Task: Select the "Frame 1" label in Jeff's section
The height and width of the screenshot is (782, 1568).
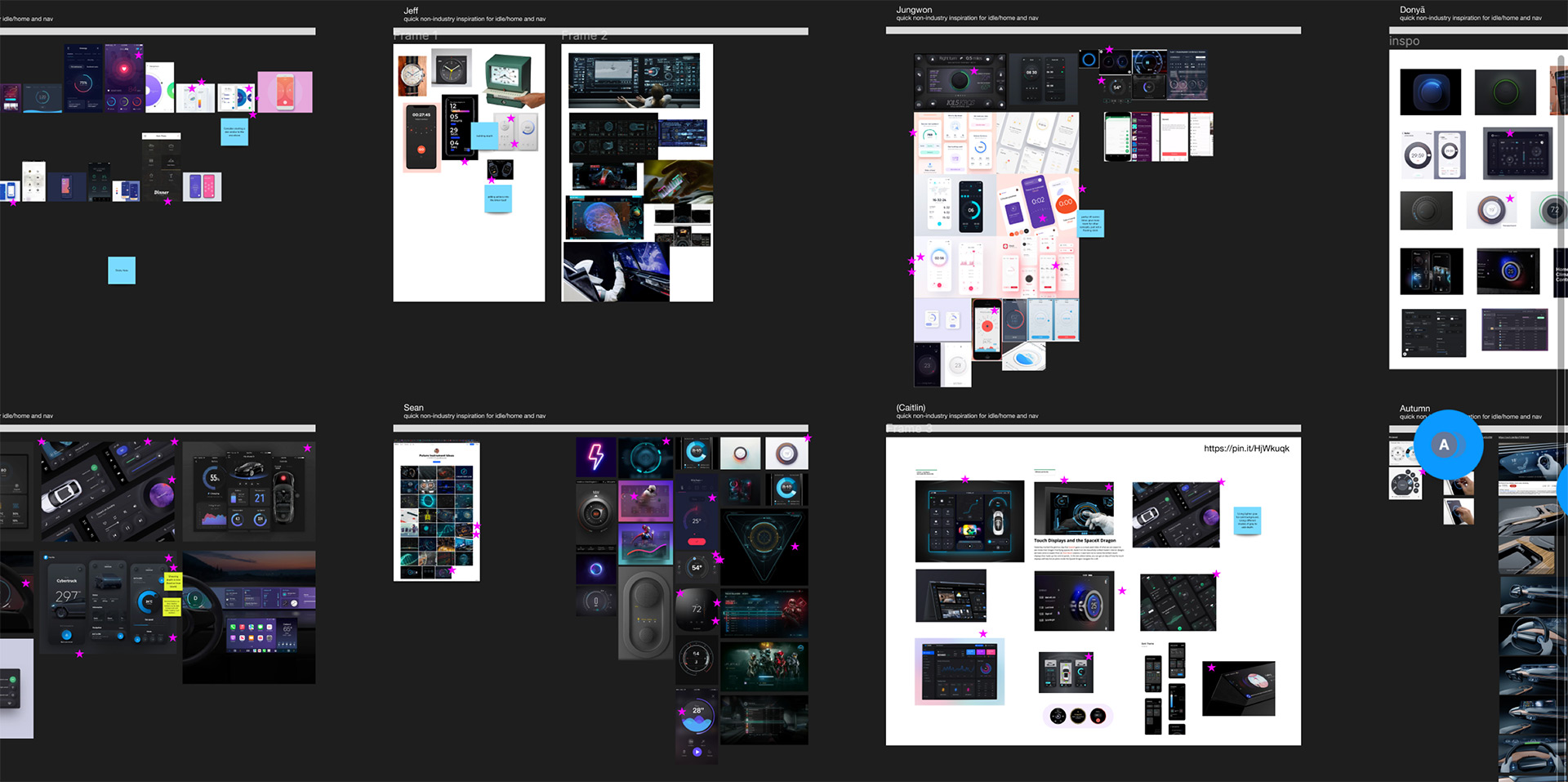Action: coord(415,37)
